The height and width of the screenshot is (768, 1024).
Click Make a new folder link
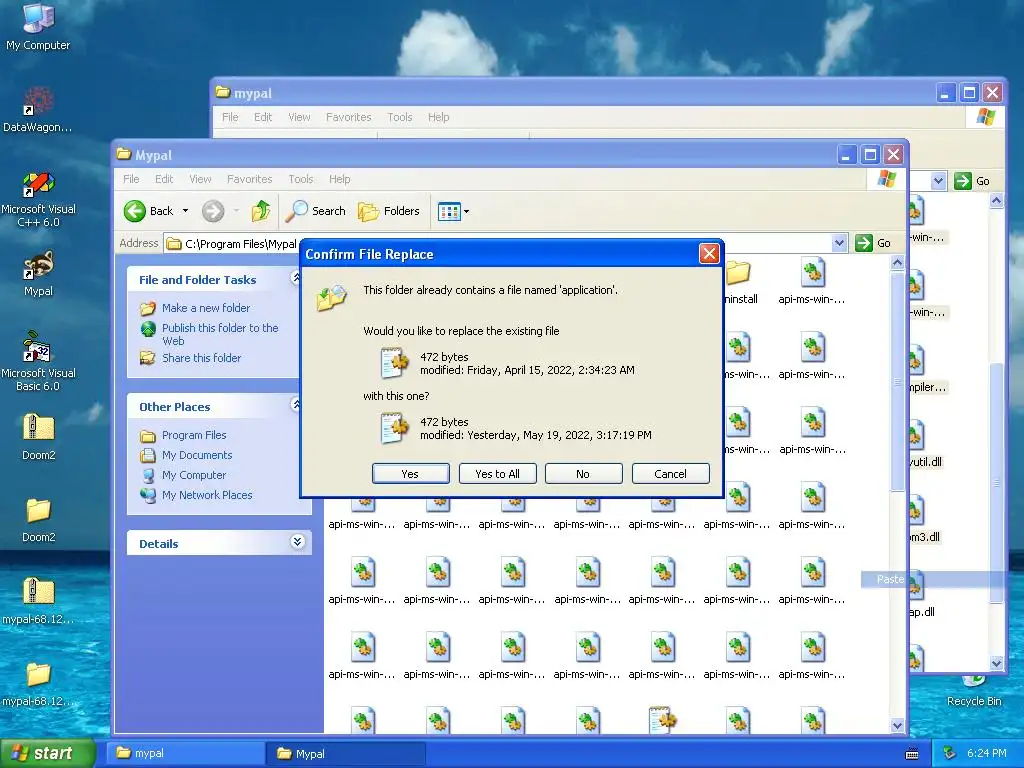tap(206, 308)
